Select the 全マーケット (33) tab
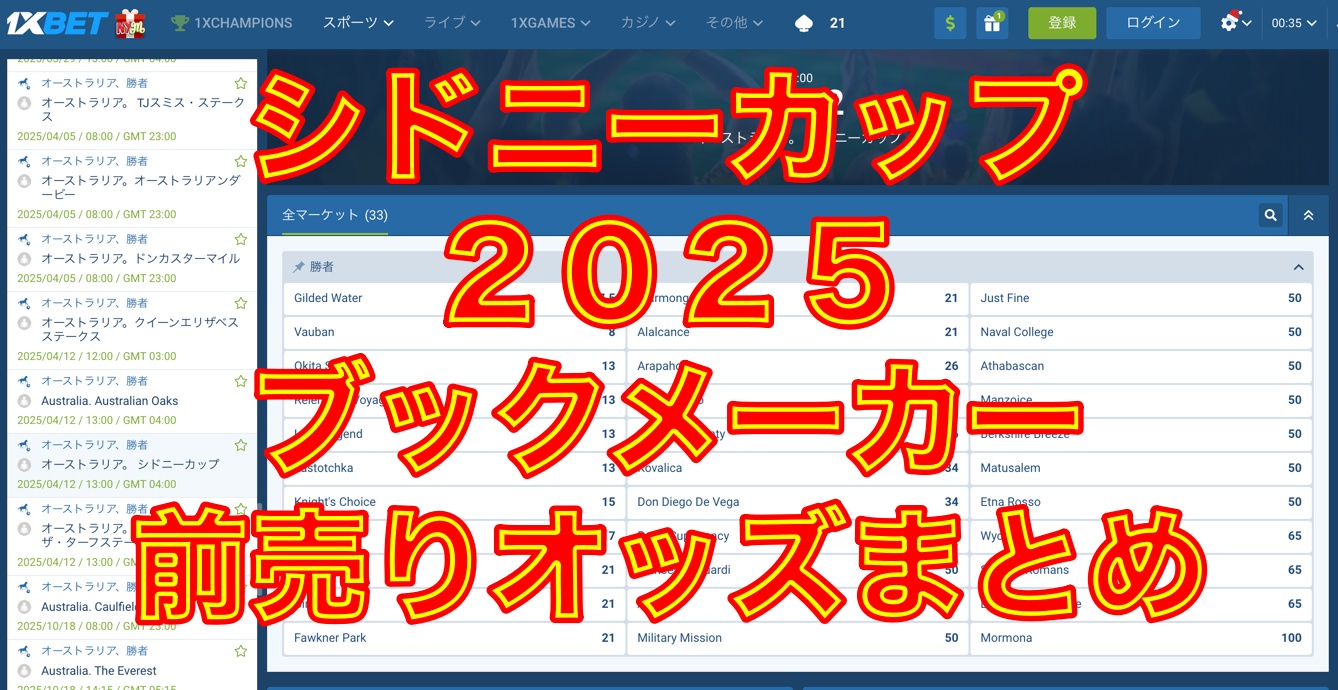 pos(335,215)
